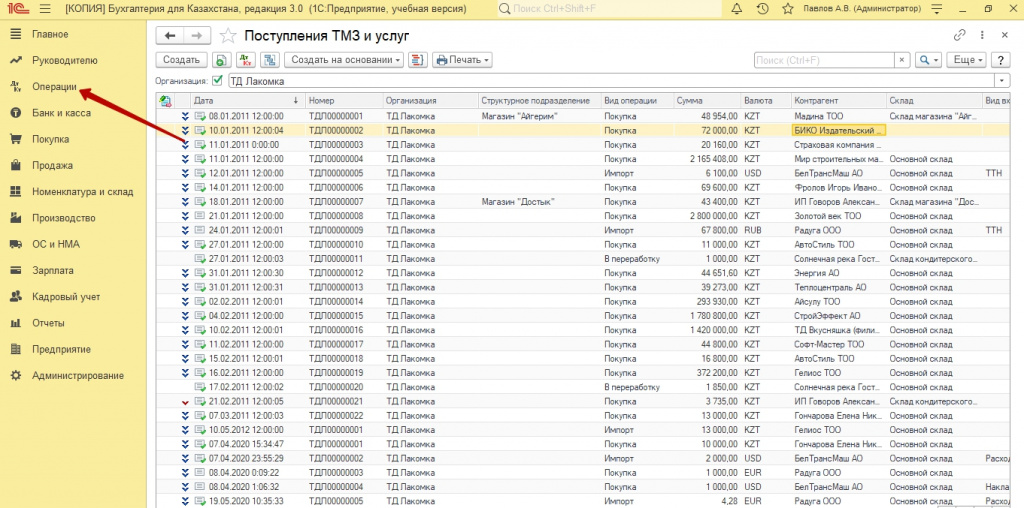Click the Покупка cart icon
Viewport: 1024px width, 508px height.
click(16, 139)
